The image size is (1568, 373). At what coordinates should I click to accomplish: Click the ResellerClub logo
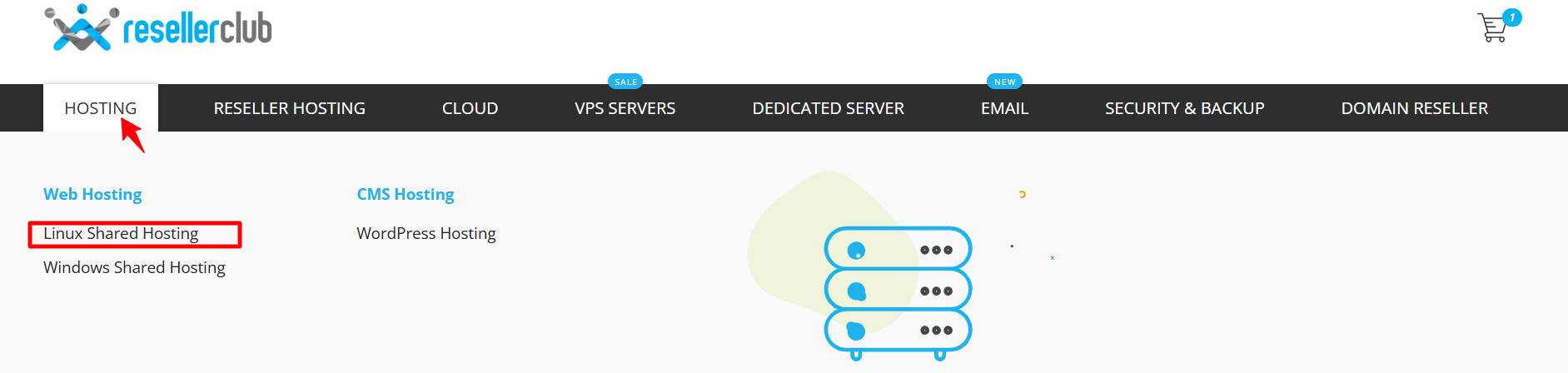[x=158, y=28]
